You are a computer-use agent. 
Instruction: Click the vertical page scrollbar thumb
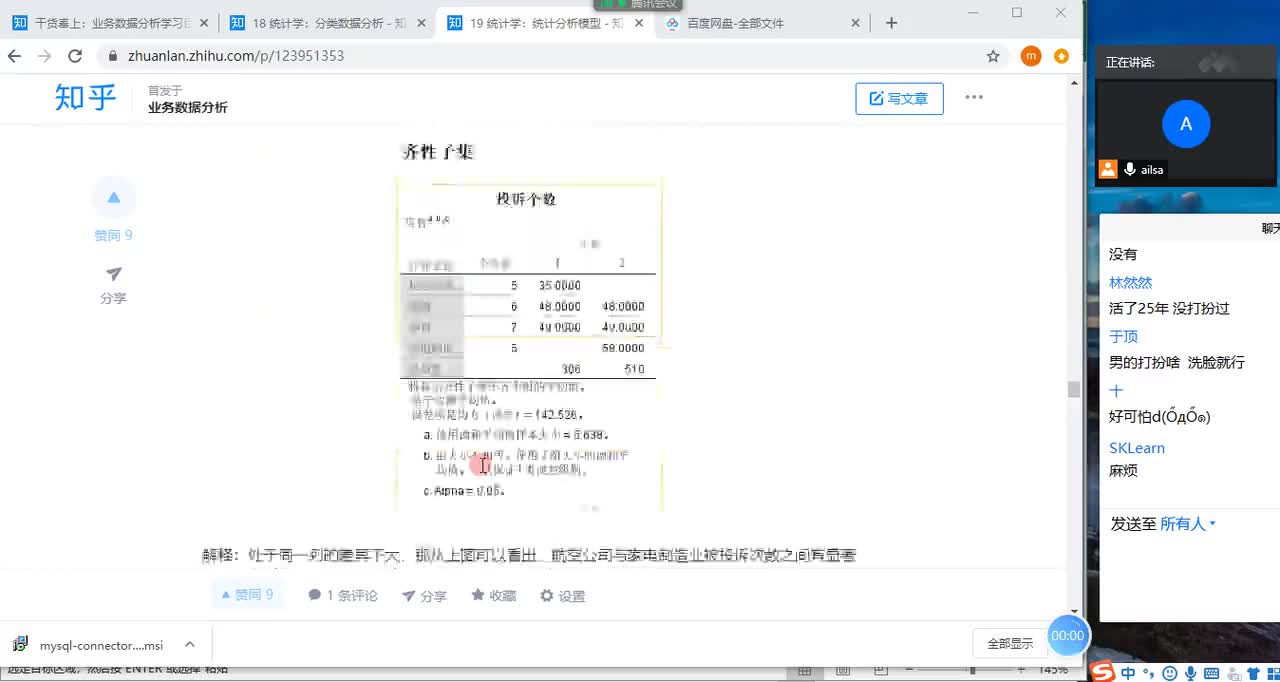[x=1074, y=389]
